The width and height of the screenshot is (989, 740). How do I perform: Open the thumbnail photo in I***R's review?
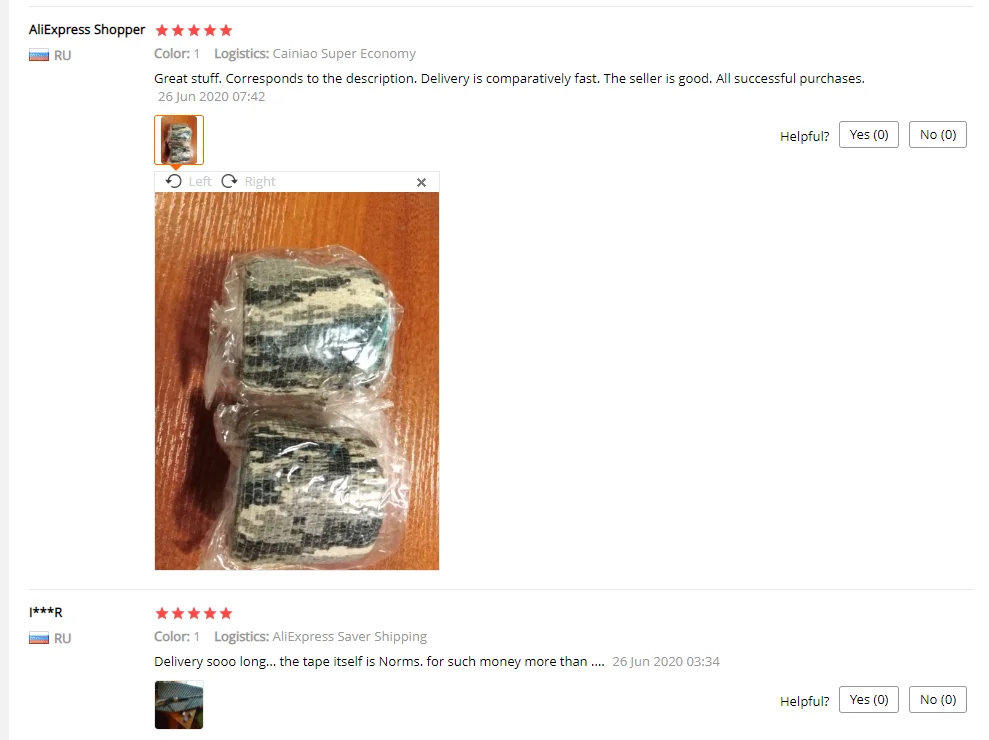point(179,705)
